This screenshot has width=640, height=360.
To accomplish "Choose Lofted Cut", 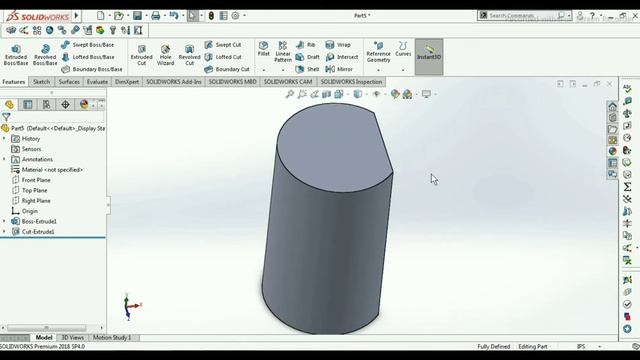I will pos(223,57).
